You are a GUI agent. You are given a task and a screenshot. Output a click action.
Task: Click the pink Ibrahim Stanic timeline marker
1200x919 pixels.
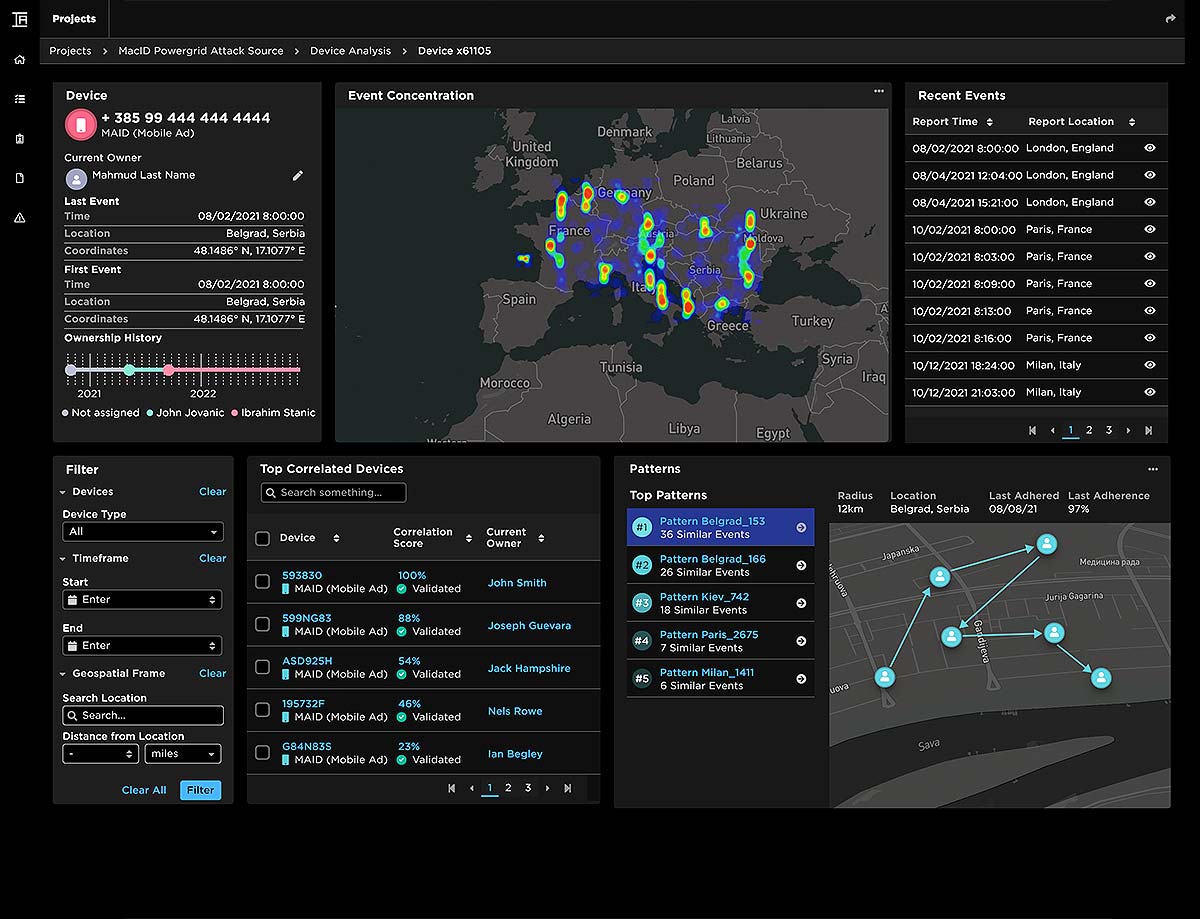(x=168, y=370)
